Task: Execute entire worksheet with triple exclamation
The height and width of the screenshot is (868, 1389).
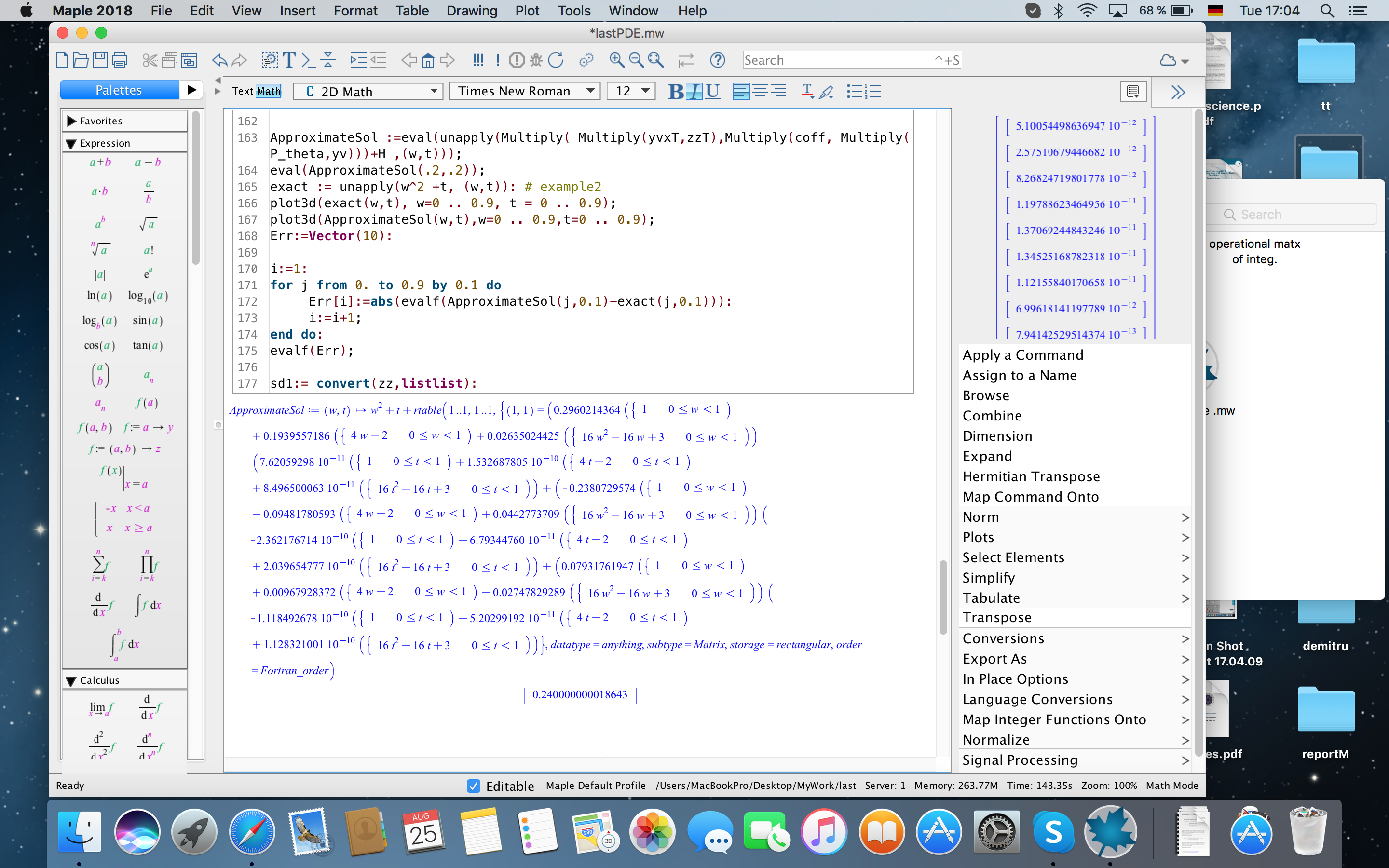Action: point(477,60)
